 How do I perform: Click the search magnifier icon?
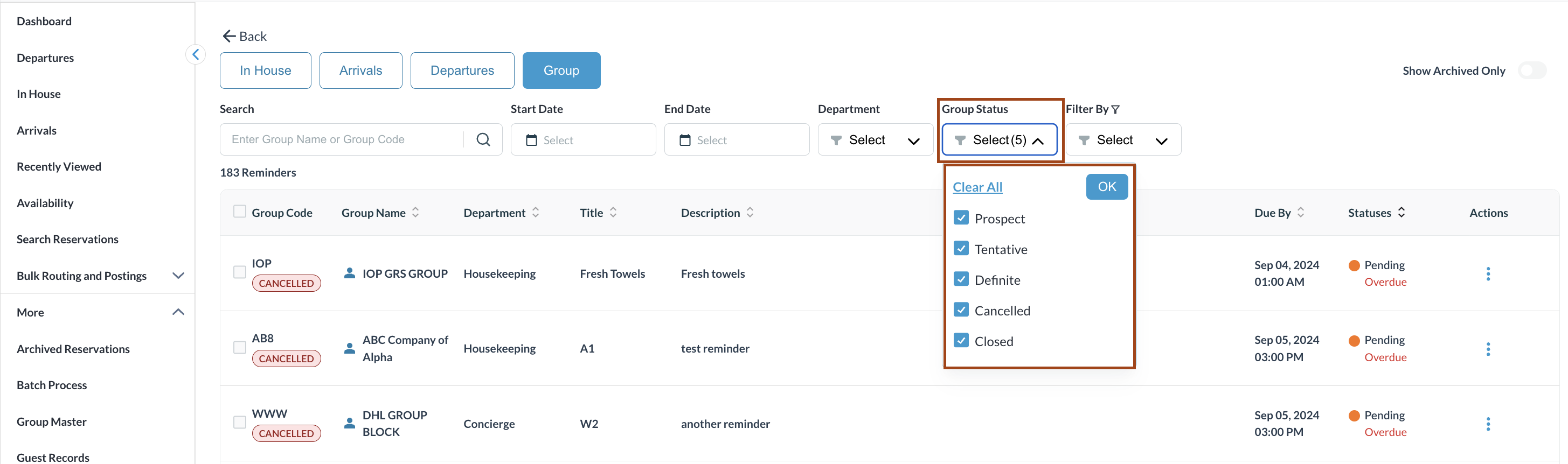point(483,140)
